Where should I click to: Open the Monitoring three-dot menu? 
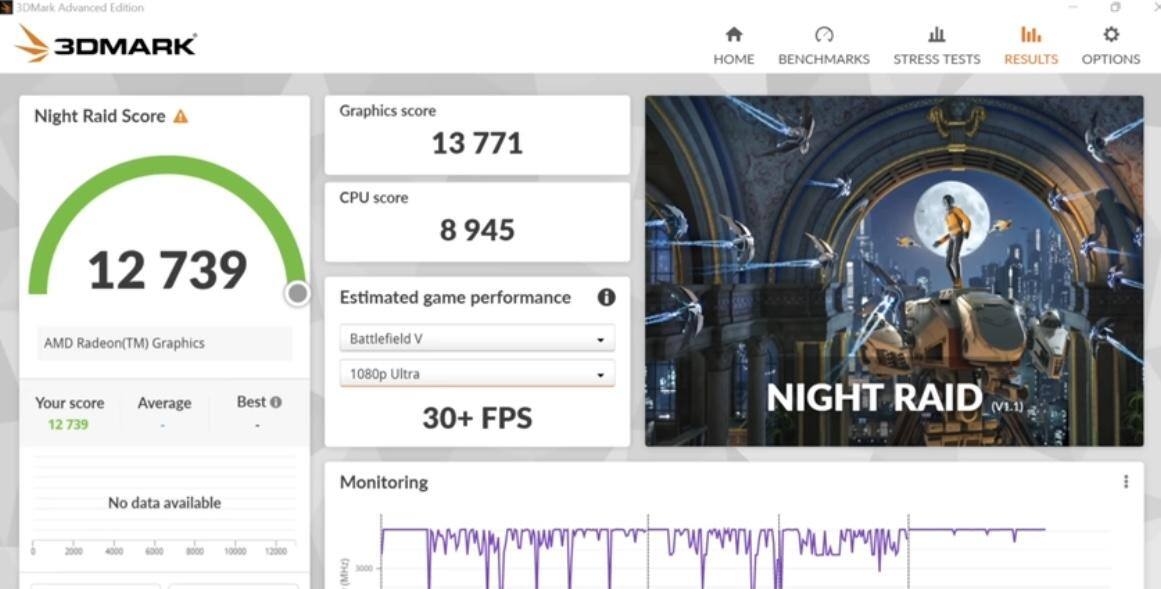1125,482
